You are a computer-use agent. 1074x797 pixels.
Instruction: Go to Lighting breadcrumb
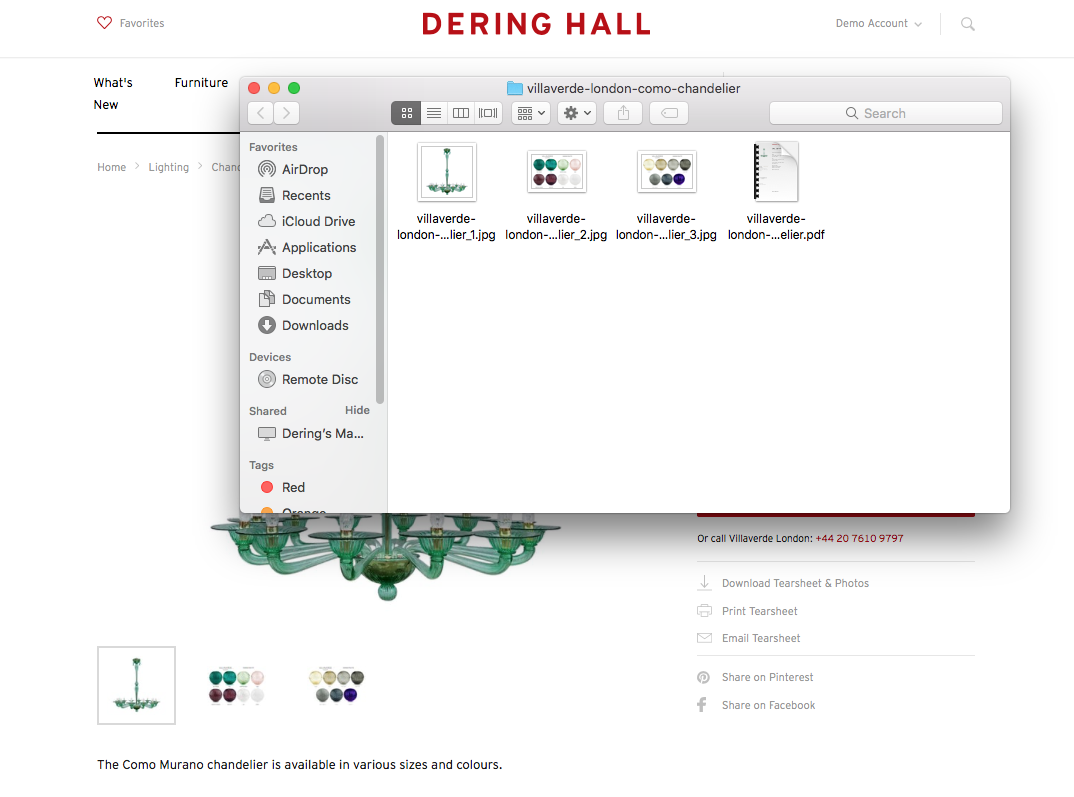click(168, 167)
